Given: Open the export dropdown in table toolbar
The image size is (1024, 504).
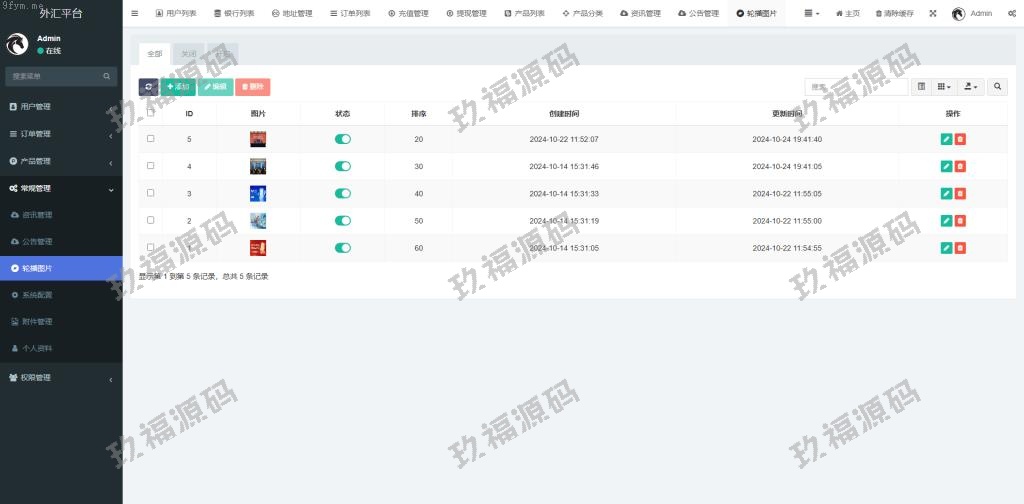Looking at the screenshot, I should point(970,87).
